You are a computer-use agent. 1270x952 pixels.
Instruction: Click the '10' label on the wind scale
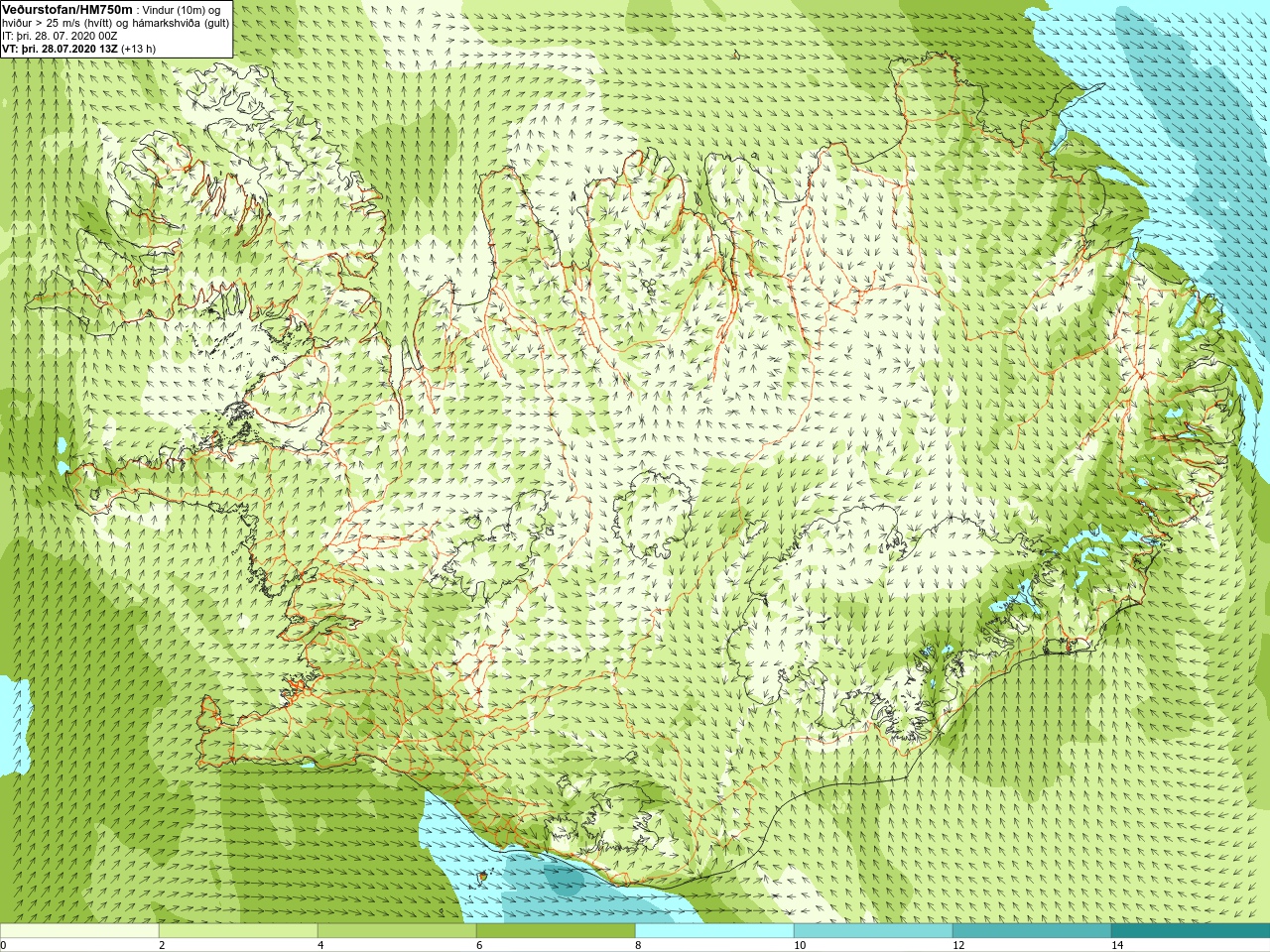800,945
